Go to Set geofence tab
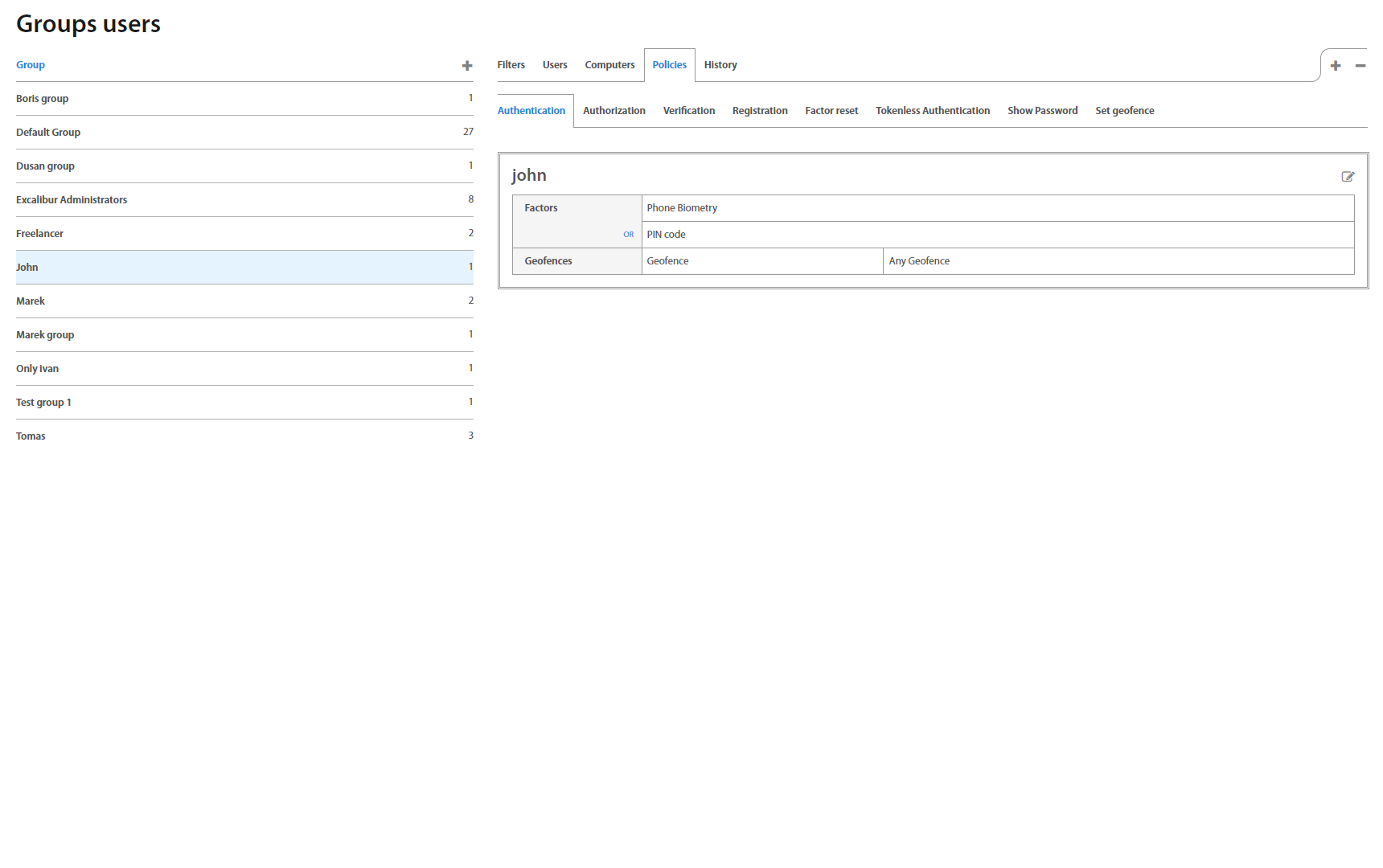The width and height of the screenshot is (1383, 868). [1124, 111]
